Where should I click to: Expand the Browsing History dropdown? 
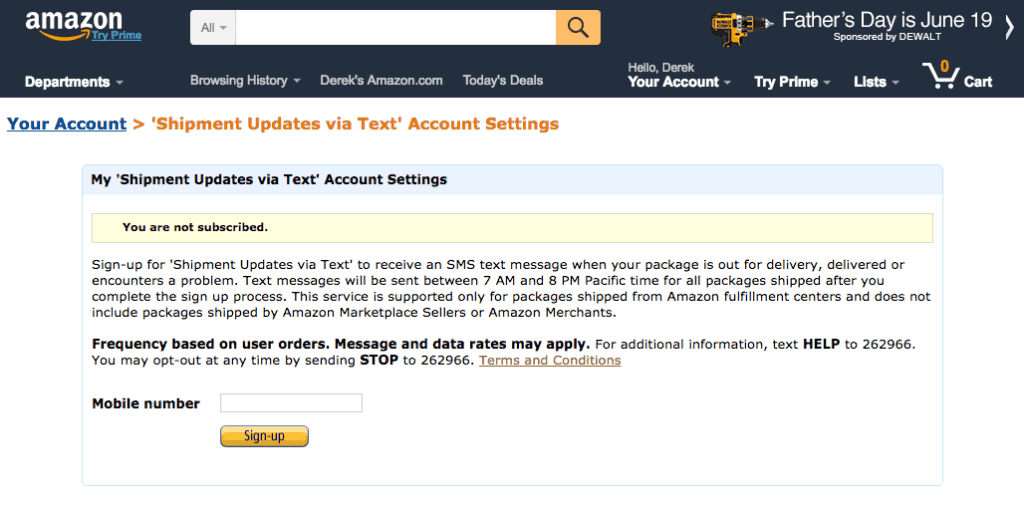pos(244,80)
